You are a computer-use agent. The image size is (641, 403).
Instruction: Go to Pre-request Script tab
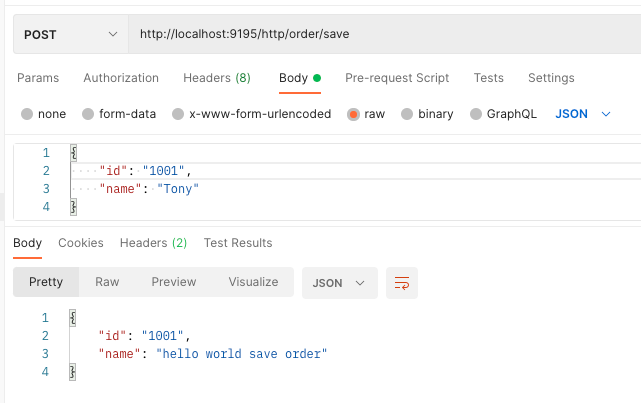point(397,78)
